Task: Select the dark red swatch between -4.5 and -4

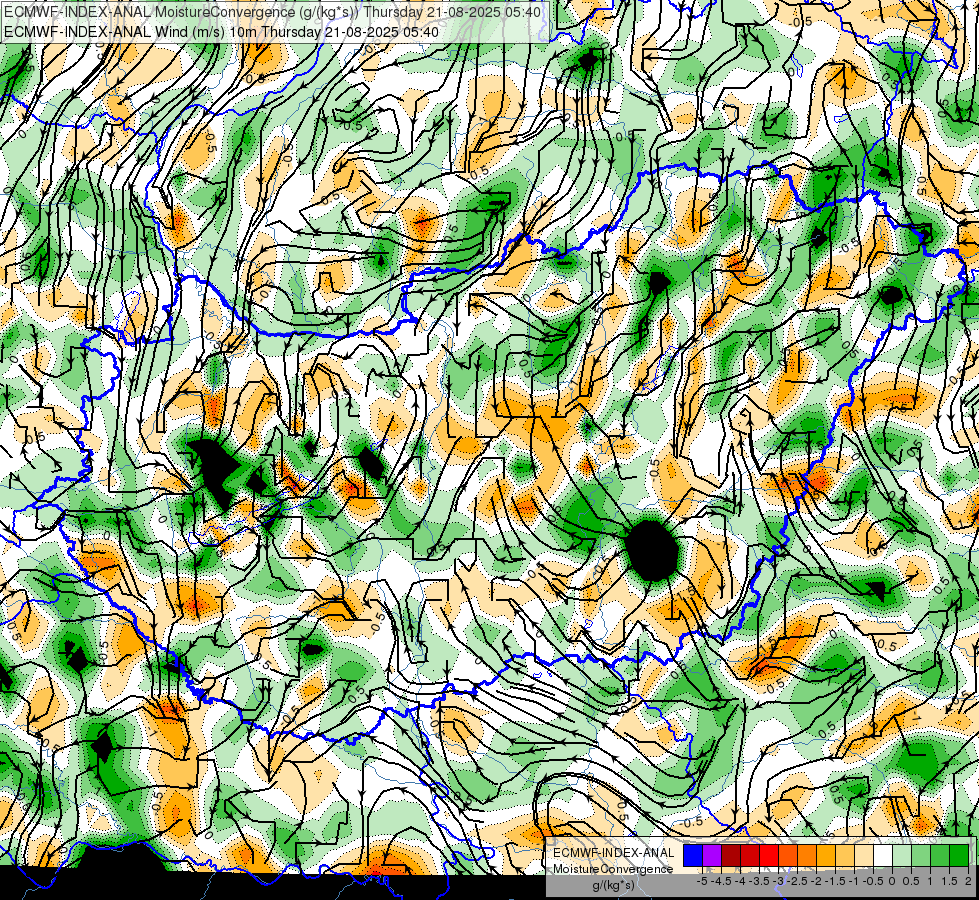Action: pos(731,856)
